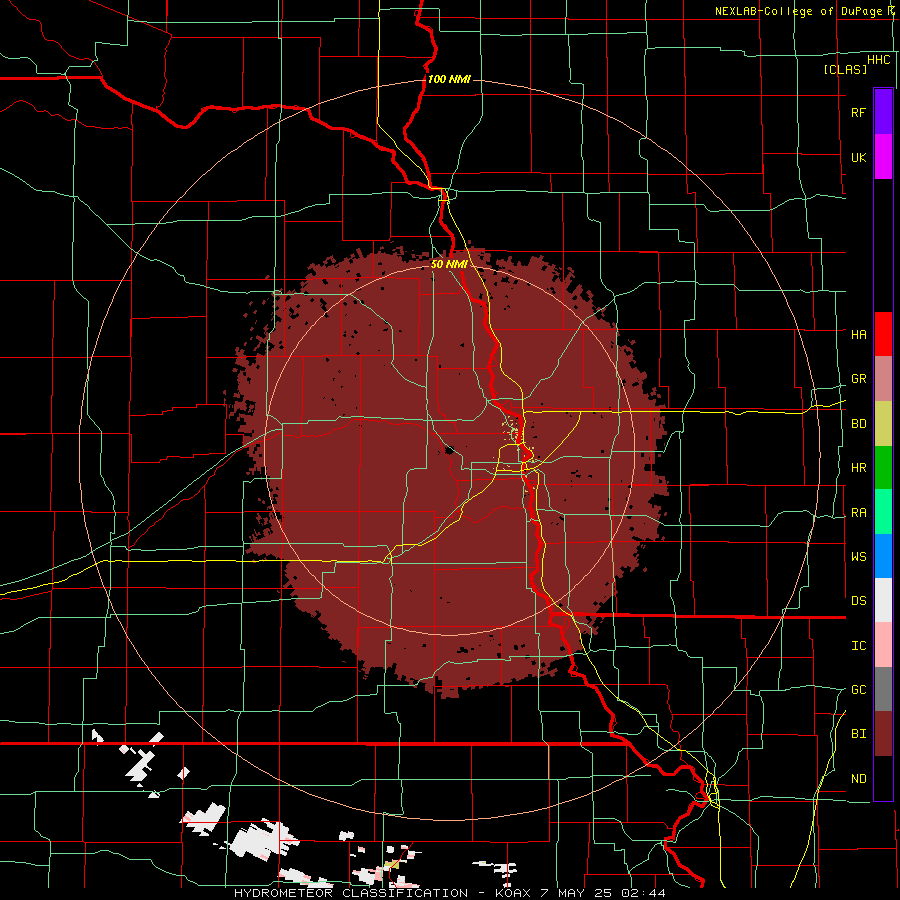
Task: Click the HR legend label
Action: pos(858,468)
